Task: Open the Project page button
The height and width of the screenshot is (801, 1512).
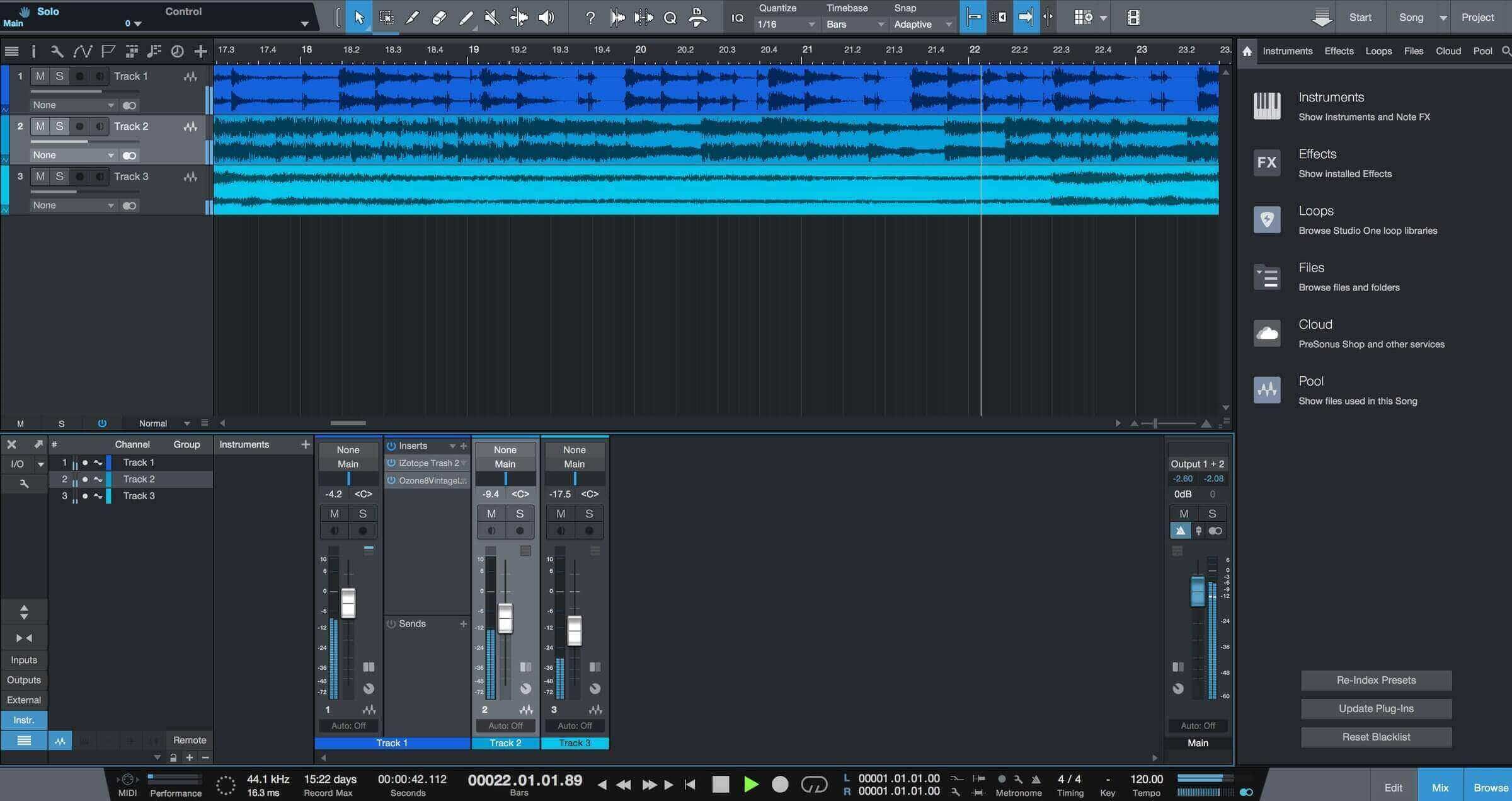Action: click(x=1477, y=18)
